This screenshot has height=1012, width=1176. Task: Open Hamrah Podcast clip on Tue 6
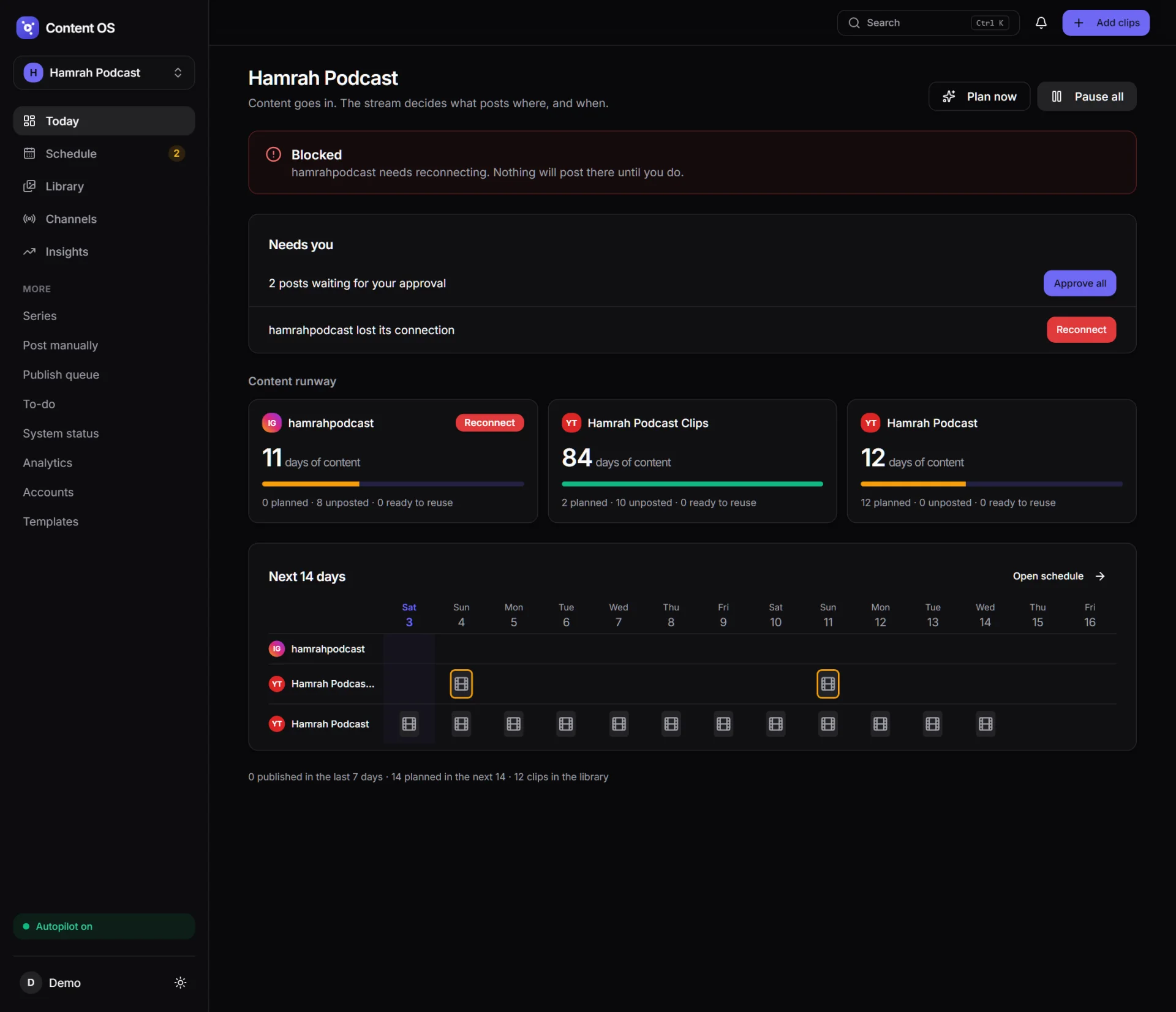tap(566, 724)
